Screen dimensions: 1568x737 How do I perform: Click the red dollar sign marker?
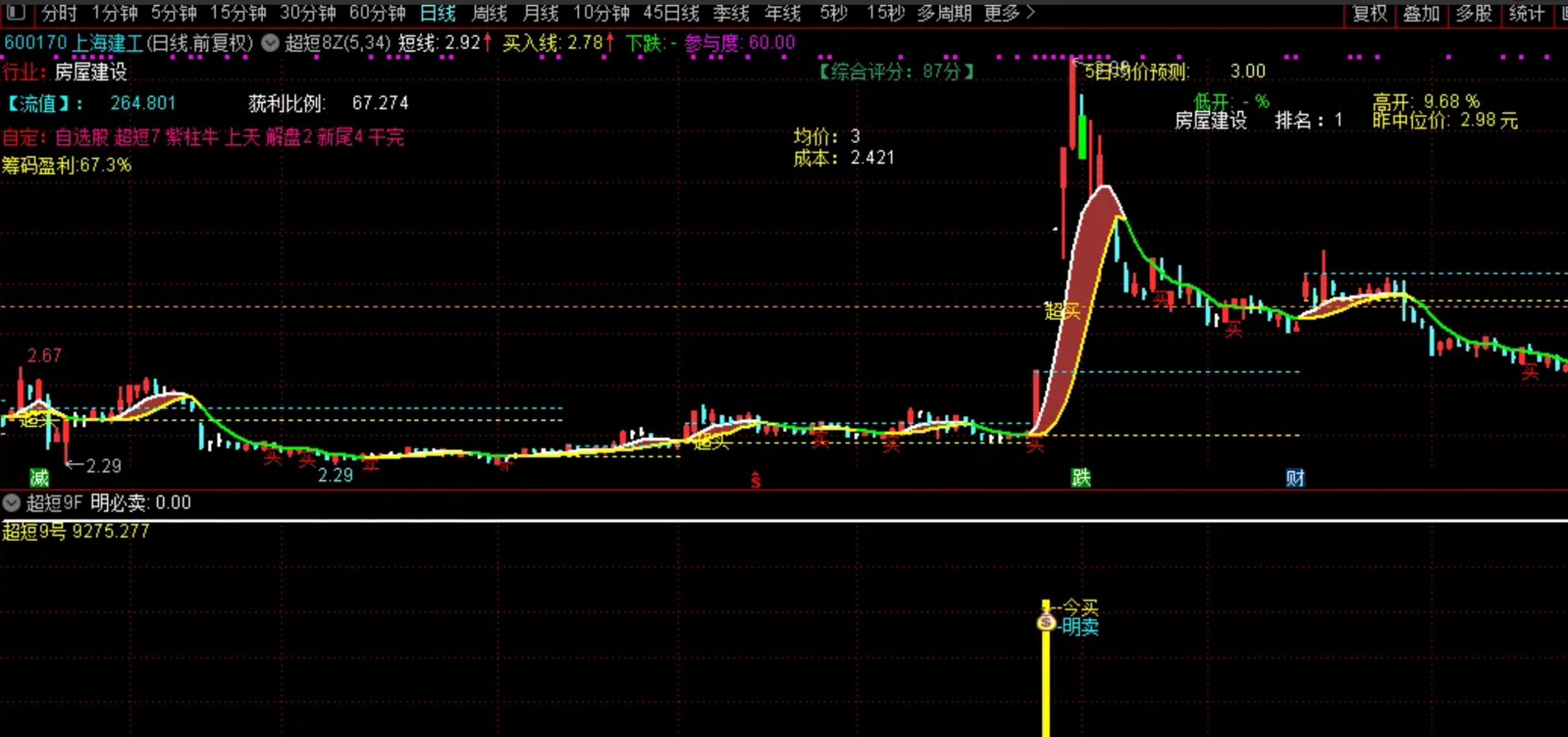coord(755,480)
